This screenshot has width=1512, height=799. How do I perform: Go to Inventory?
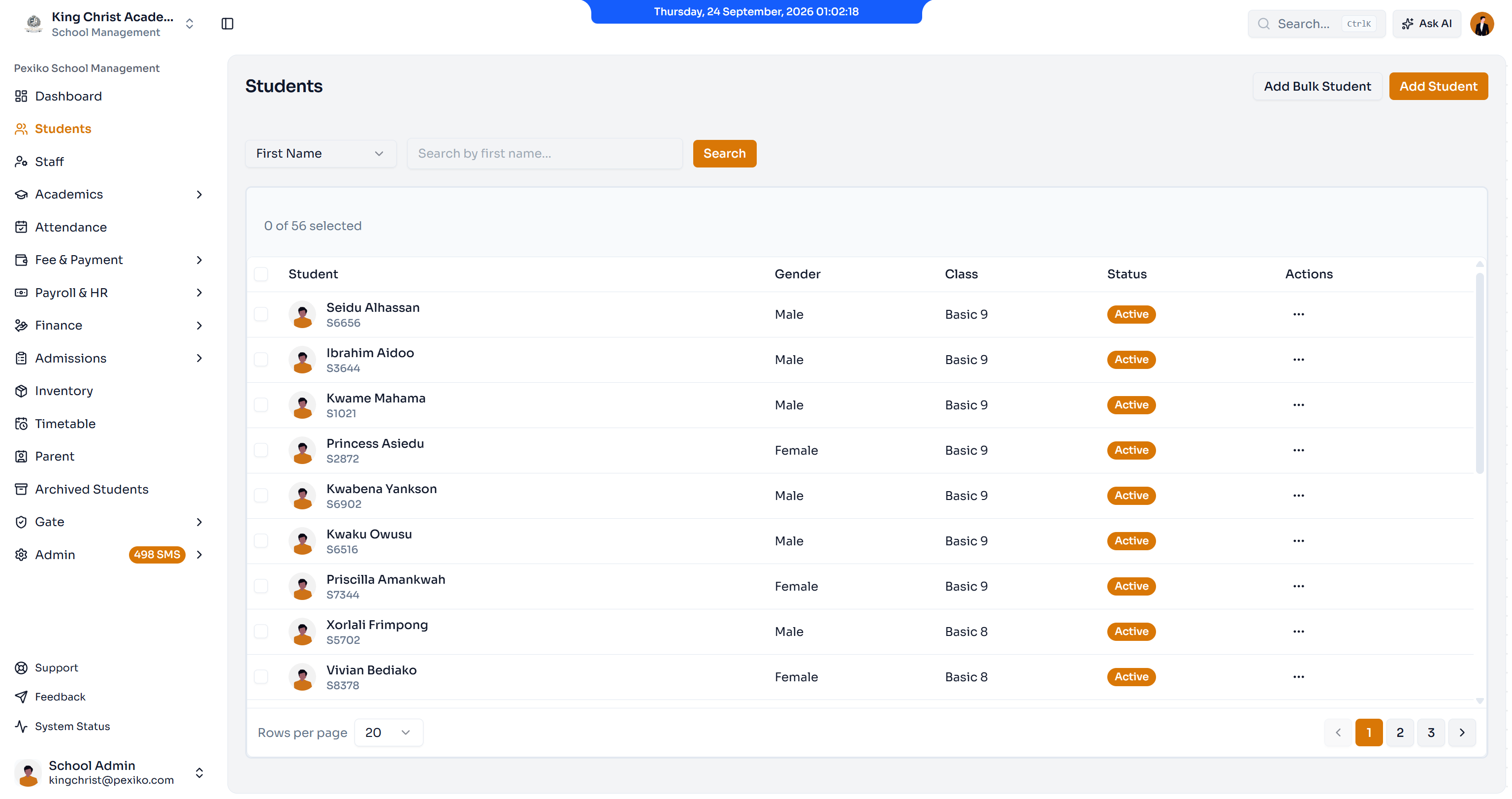coord(110,391)
